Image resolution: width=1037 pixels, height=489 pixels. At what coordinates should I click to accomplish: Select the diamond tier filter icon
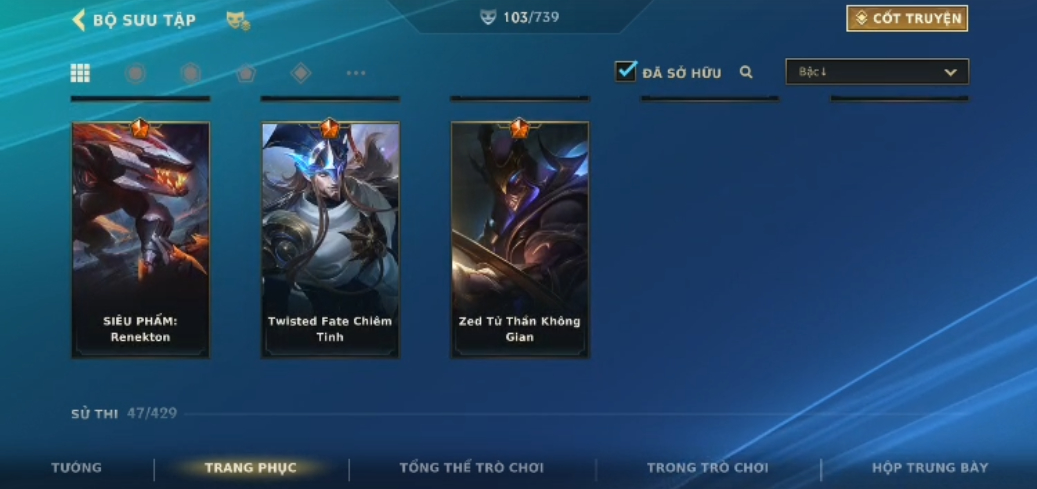pyautogui.click(x=301, y=73)
